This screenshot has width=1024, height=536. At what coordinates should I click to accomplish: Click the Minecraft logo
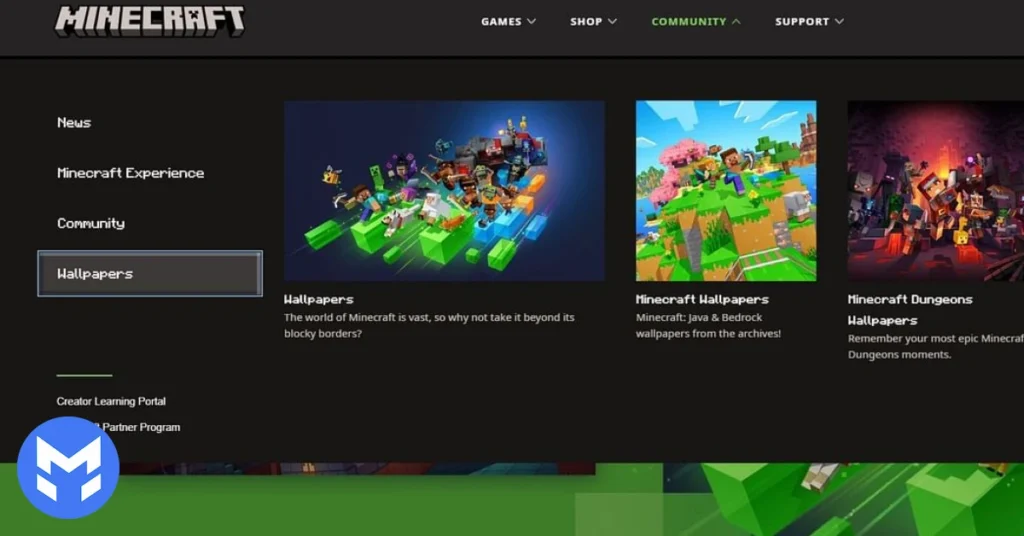click(x=150, y=20)
